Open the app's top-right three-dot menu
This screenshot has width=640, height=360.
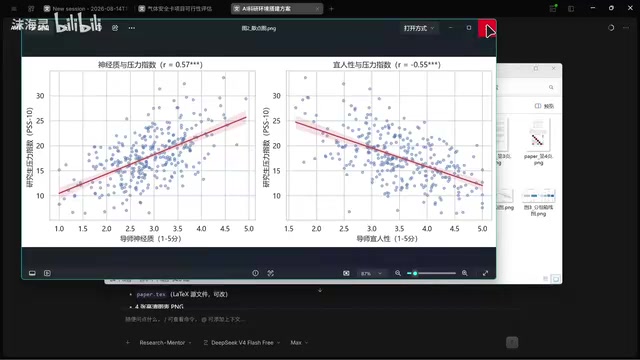626,28
